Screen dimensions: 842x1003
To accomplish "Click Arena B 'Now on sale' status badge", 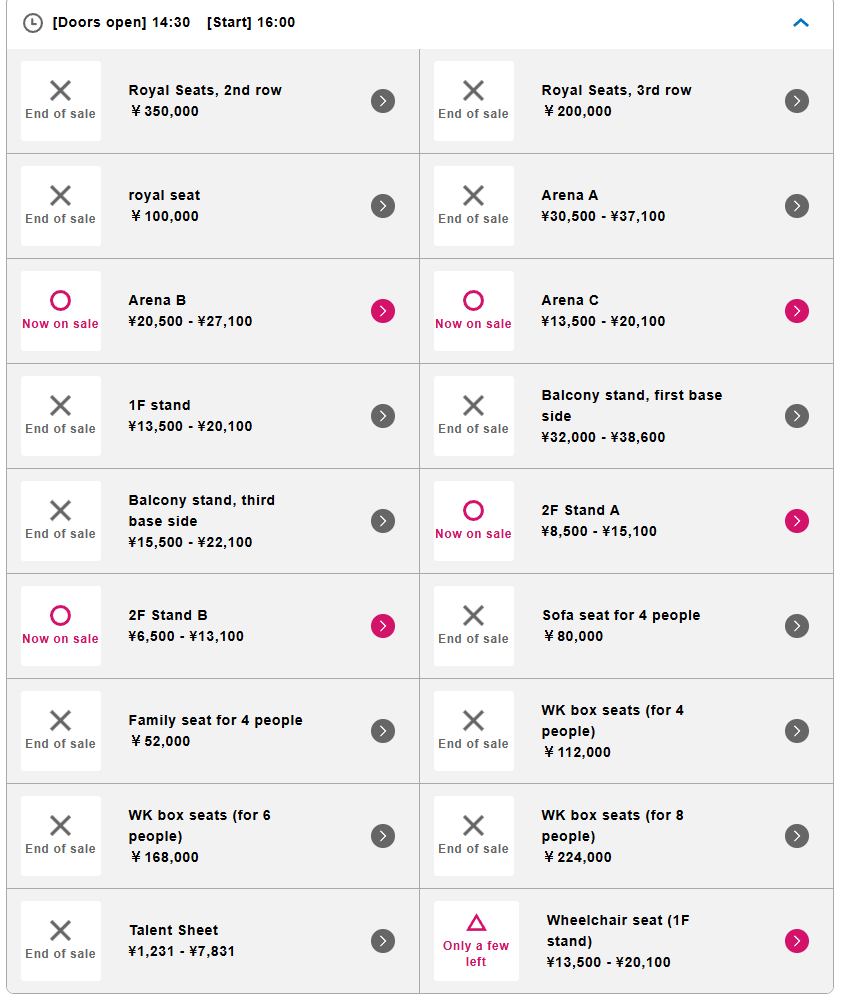I will [61, 311].
